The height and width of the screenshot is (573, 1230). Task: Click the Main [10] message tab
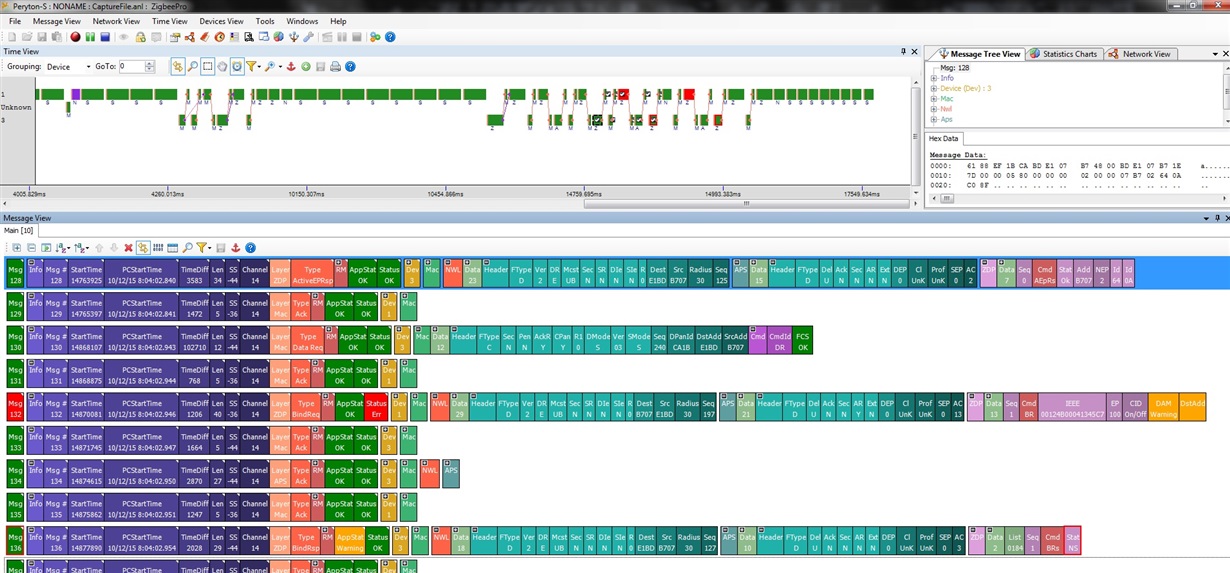point(18,231)
